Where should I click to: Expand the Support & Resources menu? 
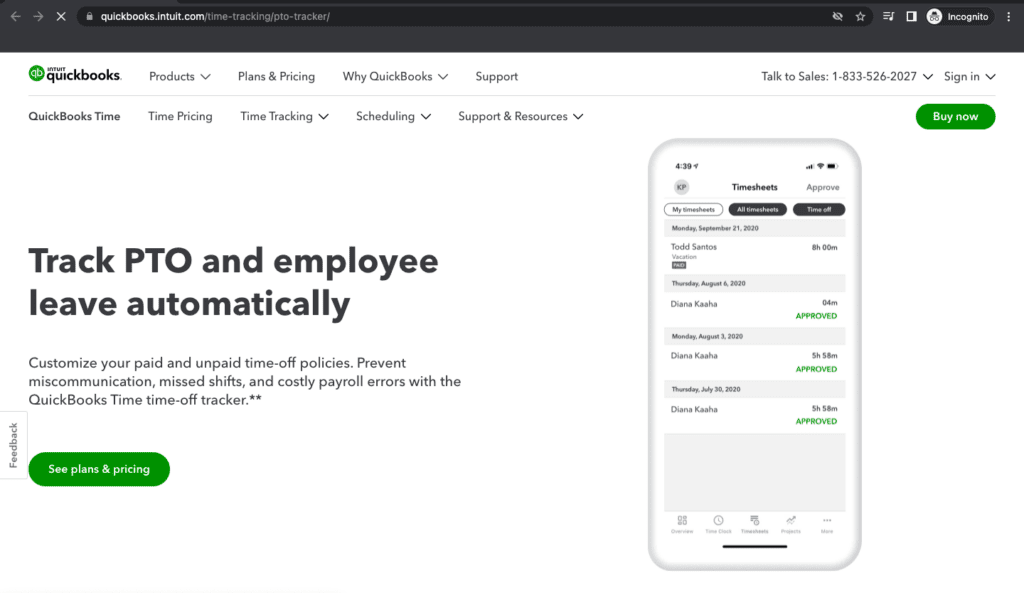pyautogui.click(x=520, y=116)
